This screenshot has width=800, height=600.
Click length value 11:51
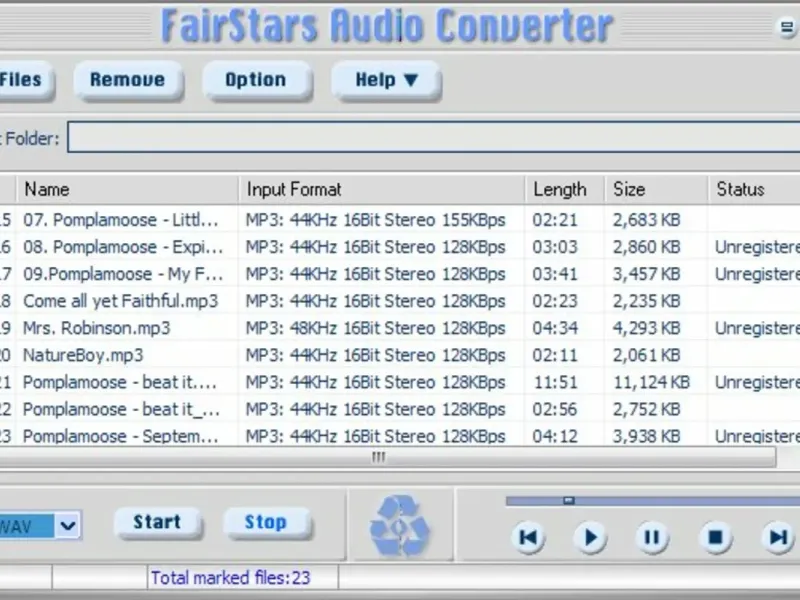pyautogui.click(x=555, y=382)
